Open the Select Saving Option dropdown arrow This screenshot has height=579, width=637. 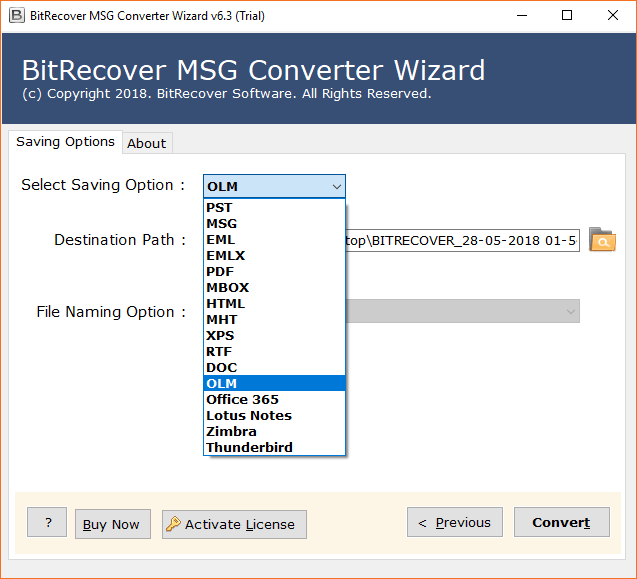pyautogui.click(x=336, y=186)
